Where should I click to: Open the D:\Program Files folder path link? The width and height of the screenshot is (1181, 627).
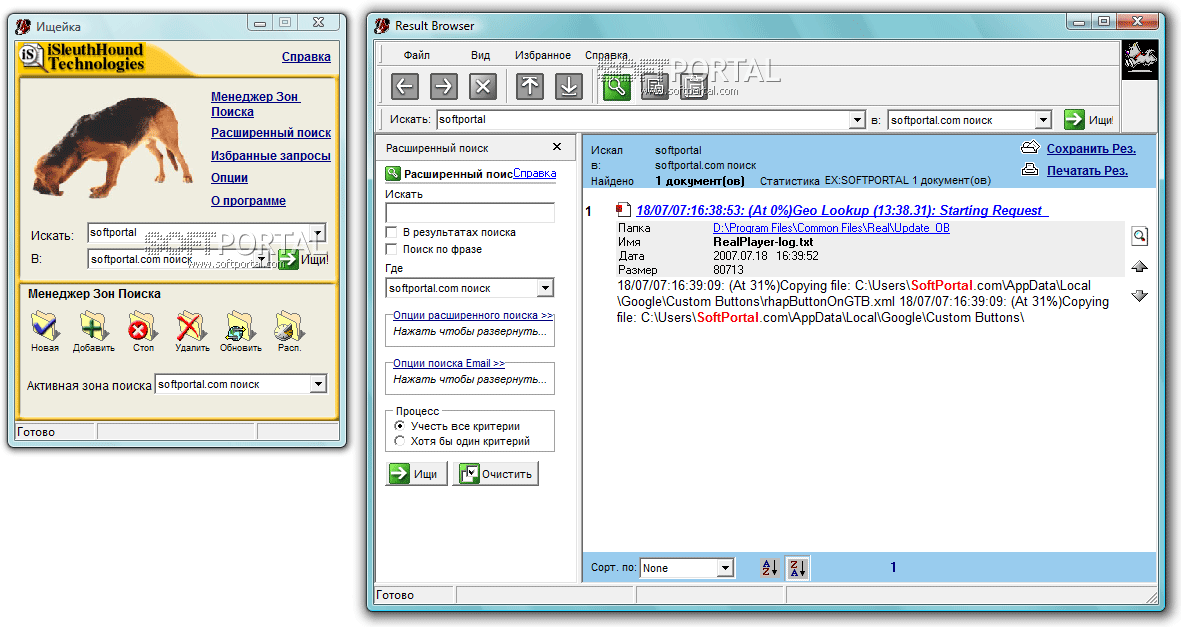(832, 228)
